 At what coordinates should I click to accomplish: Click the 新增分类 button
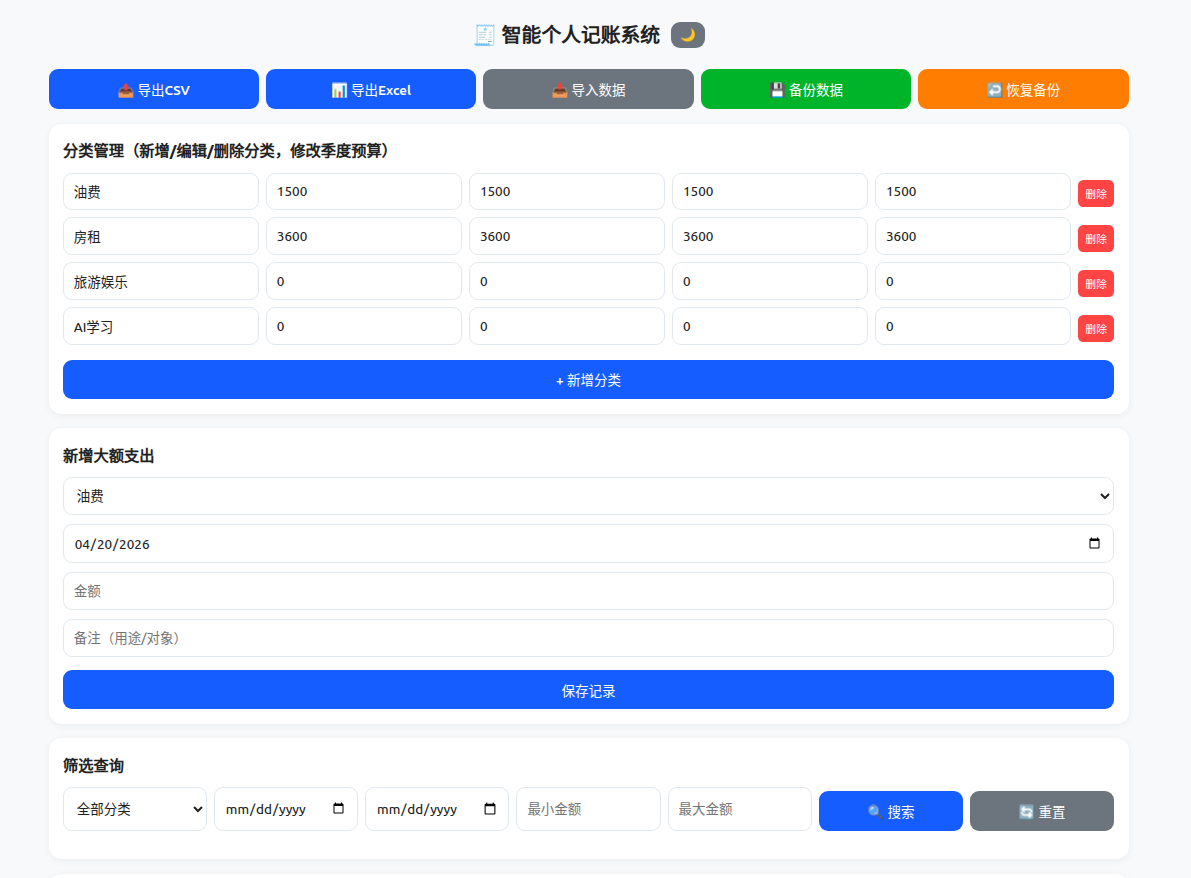pos(588,380)
